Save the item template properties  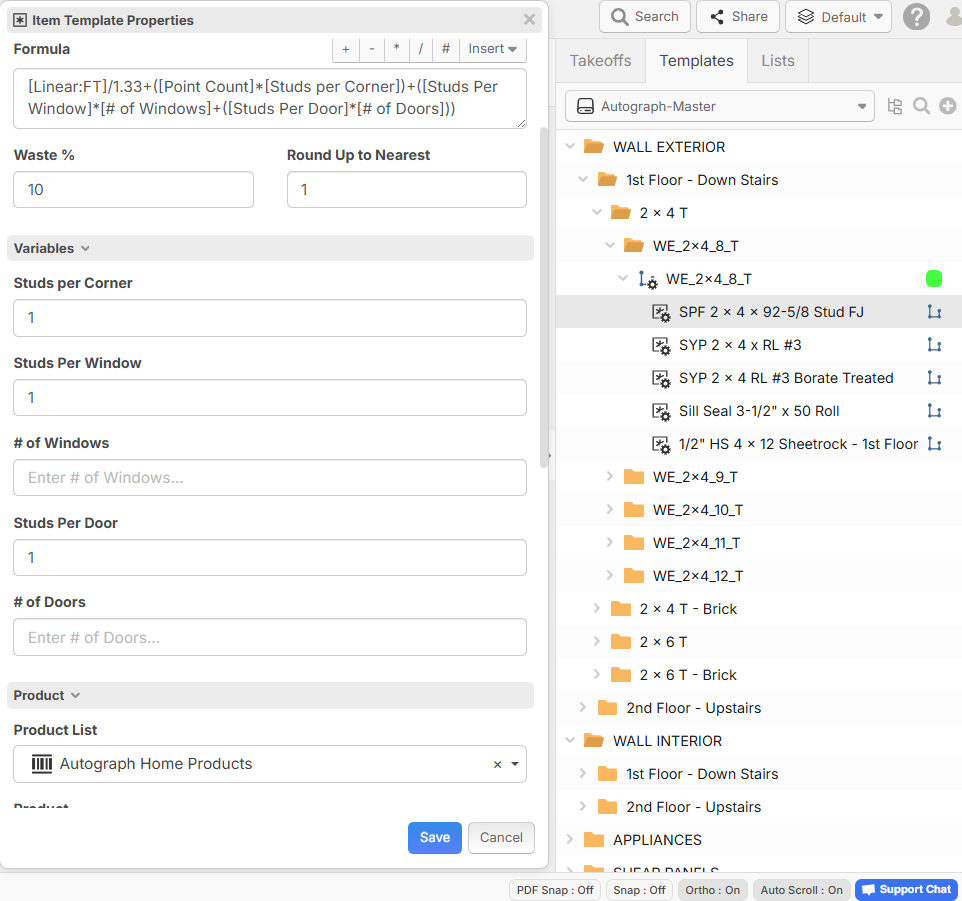434,838
